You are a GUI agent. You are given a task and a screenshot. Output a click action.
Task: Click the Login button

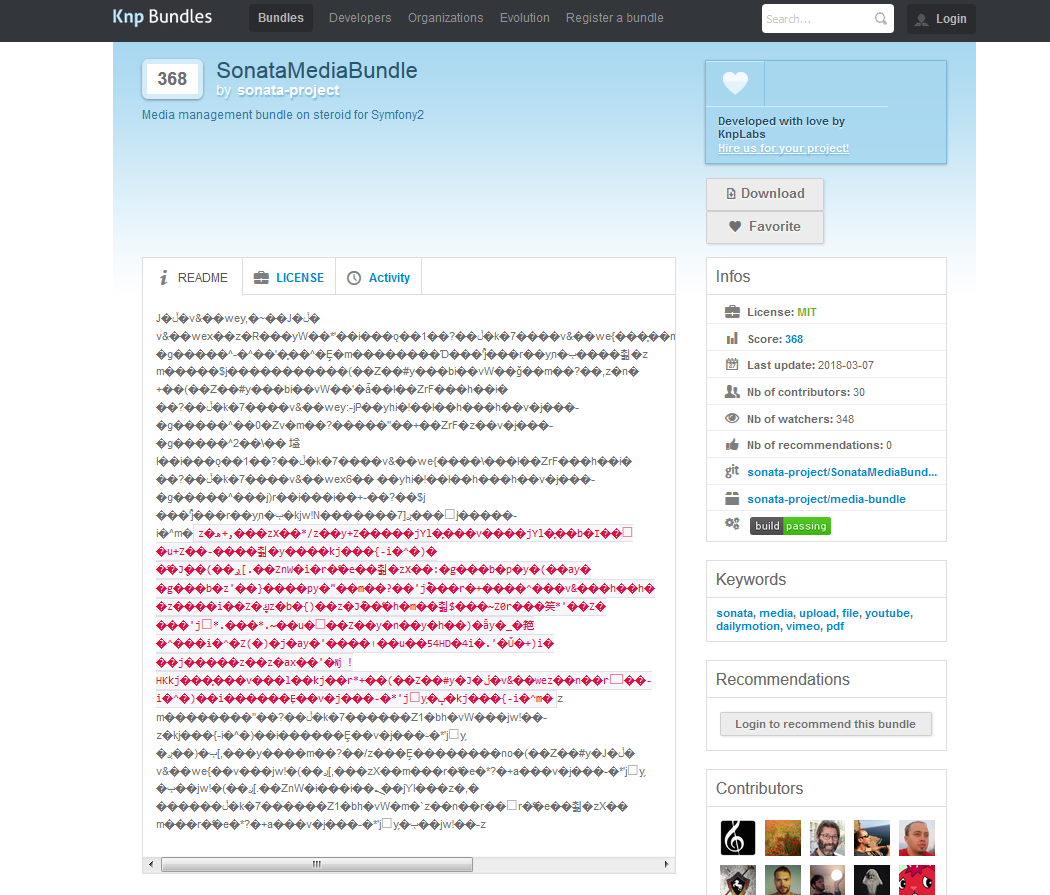click(x=941, y=19)
